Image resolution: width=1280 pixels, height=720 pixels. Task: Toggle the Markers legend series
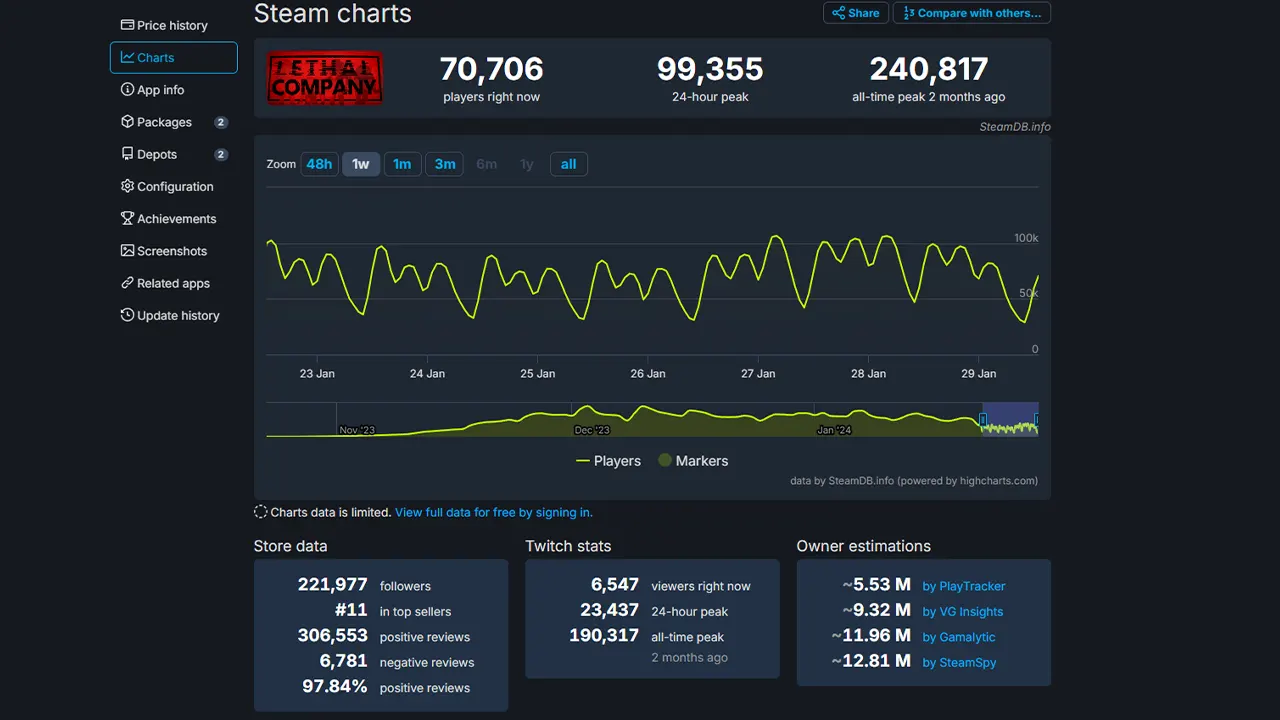pos(693,461)
